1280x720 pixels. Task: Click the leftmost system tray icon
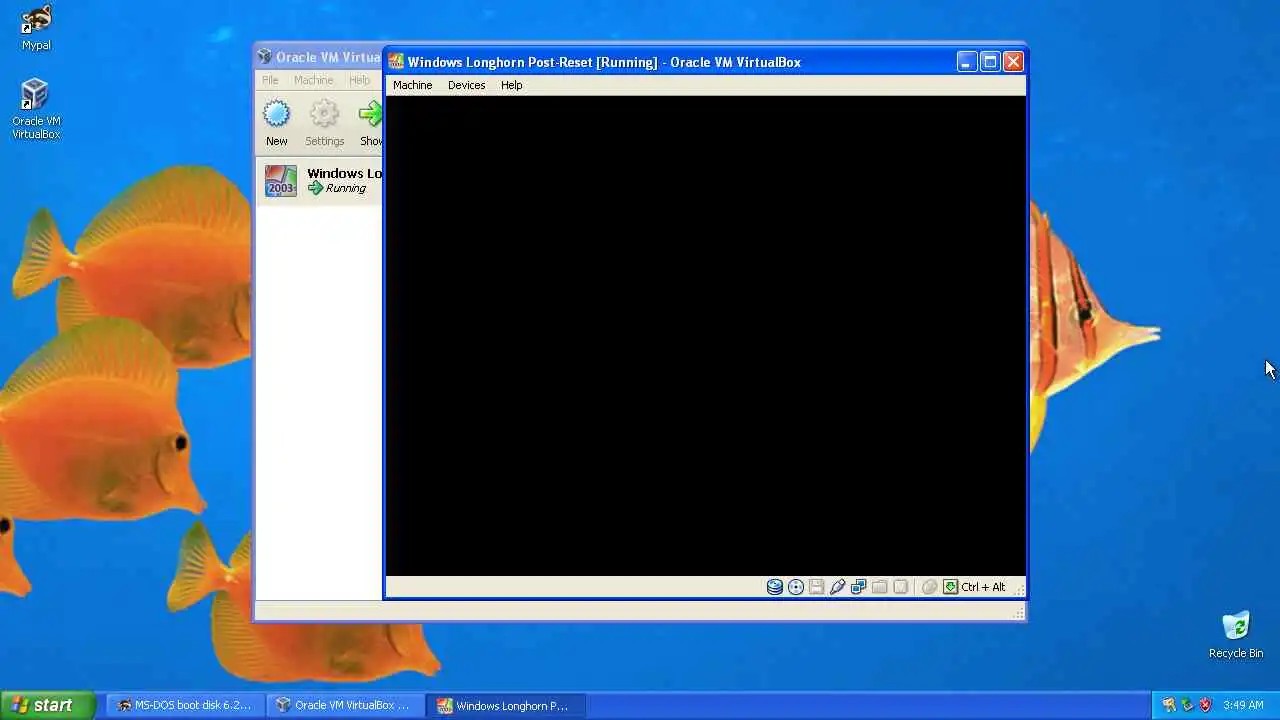[x=1169, y=705]
